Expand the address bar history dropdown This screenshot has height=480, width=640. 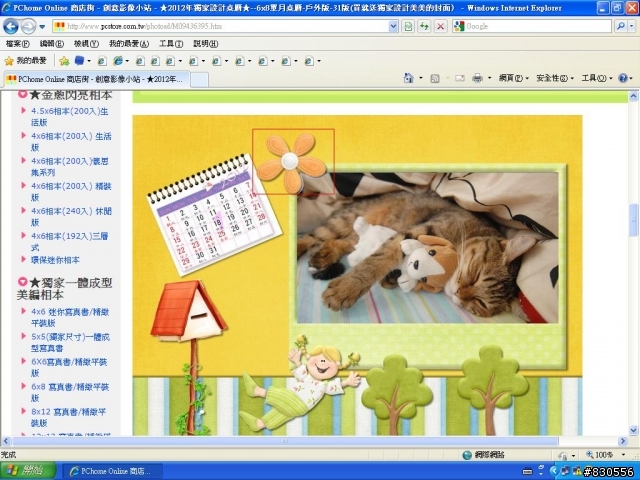pyautogui.click(x=393, y=27)
